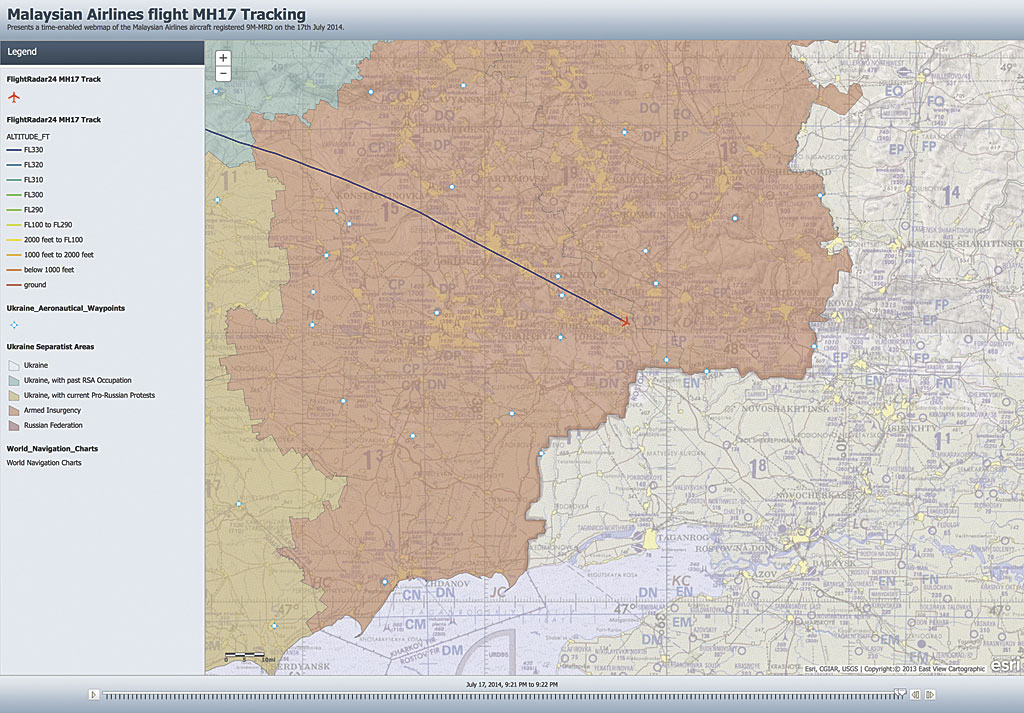1024x713 pixels.
Task: Click the waypoint symbol in legend
Action: [x=14, y=325]
